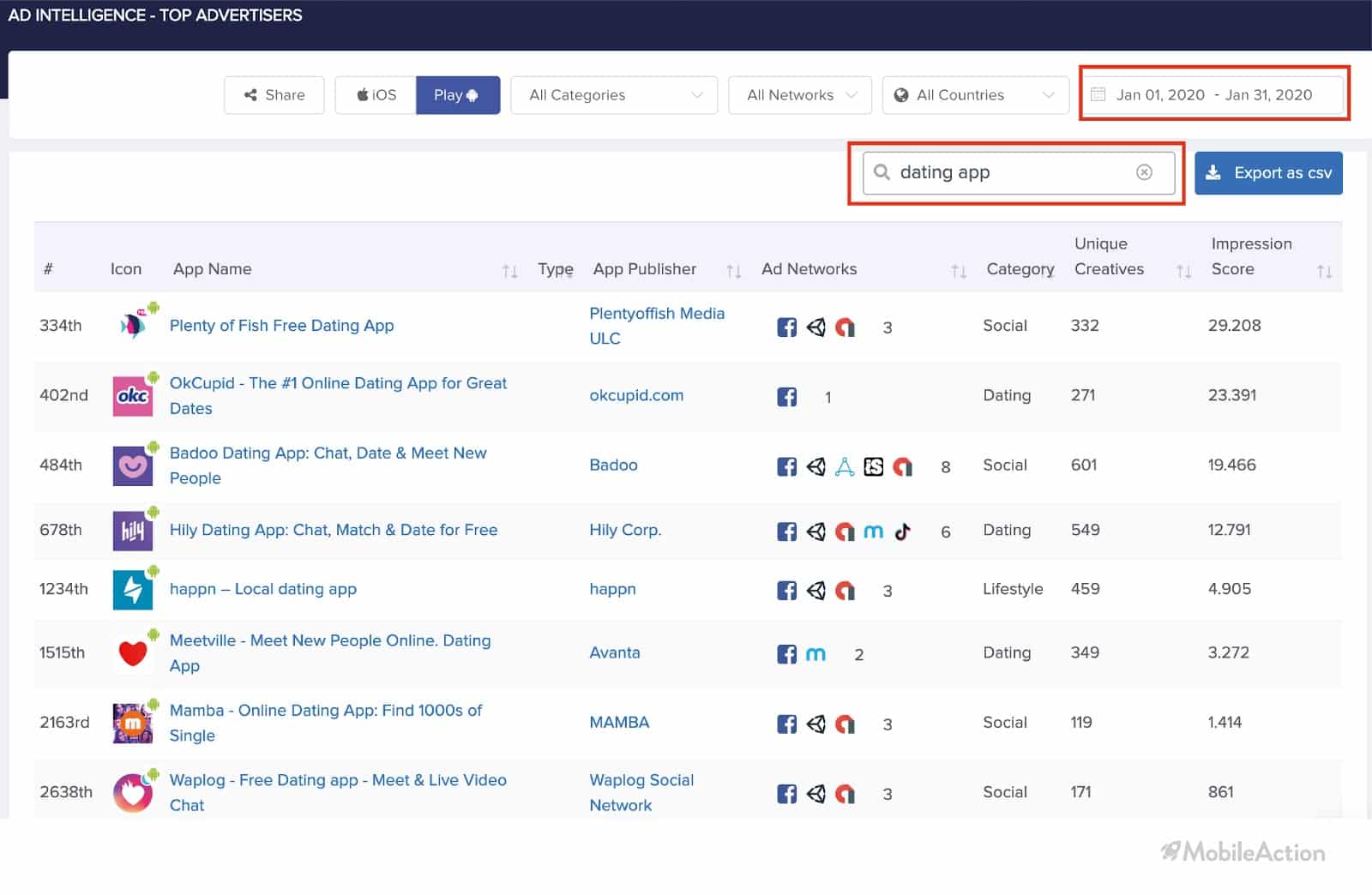The image size is (1372, 895).
Task: Click the 334th rank cell
Action: [x=61, y=326]
